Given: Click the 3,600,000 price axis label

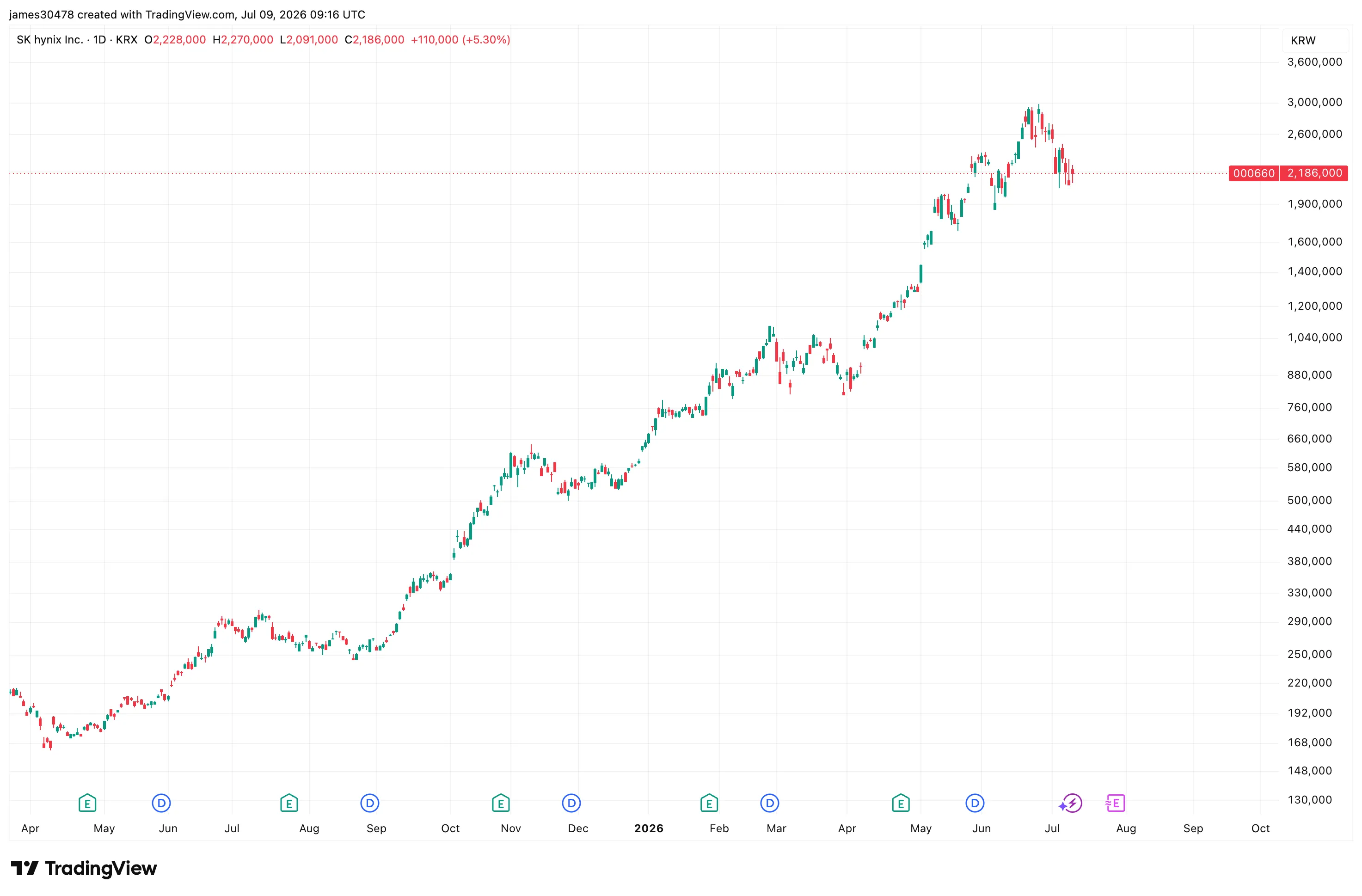Looking at the screenshot, I should (1314, 62).
